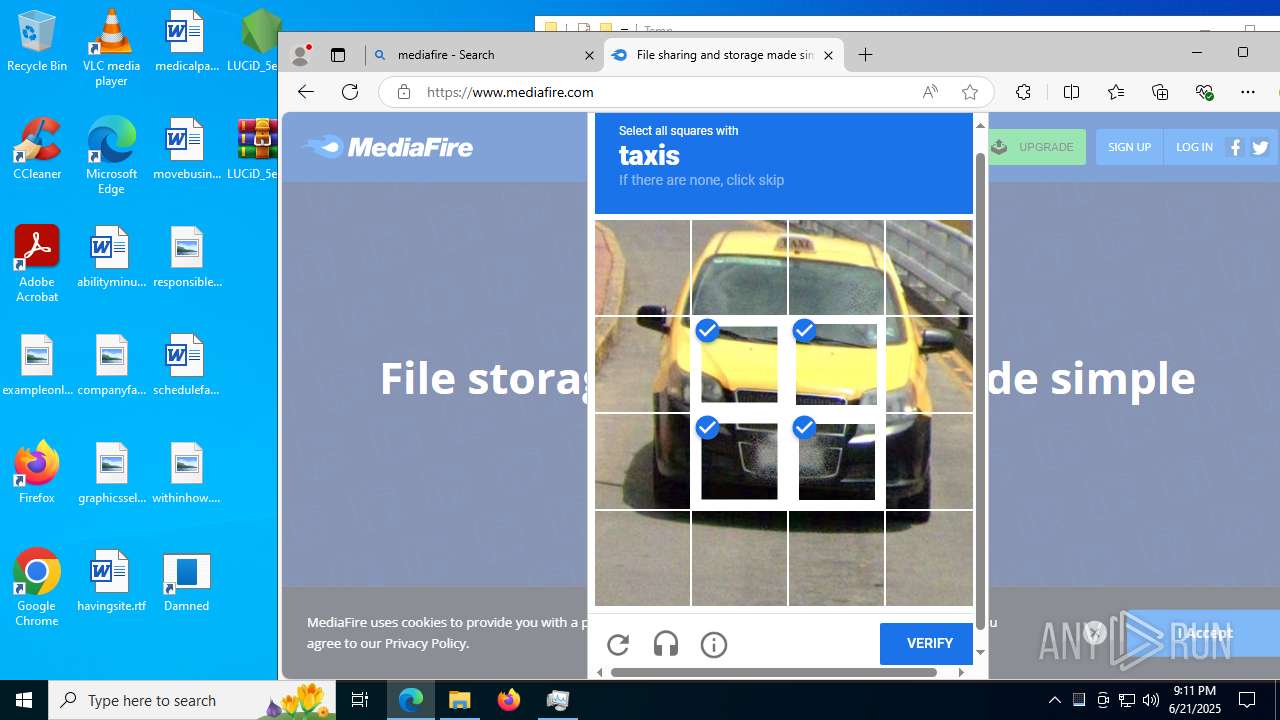
Task: Click the Edge profile avatar
Action: tap(300, 55)
